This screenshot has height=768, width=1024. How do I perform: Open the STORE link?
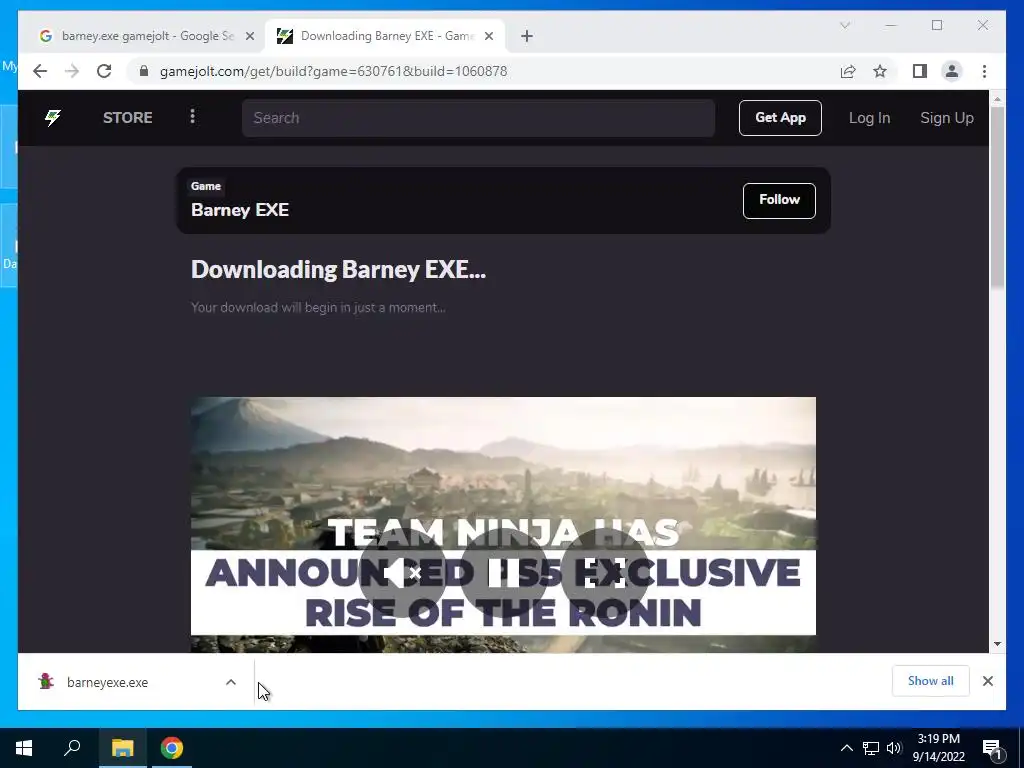[127, 118]
